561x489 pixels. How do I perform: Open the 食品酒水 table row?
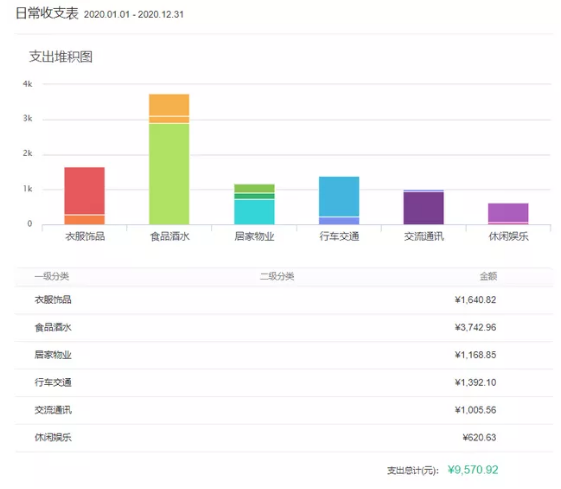pyautogui.click(x=284, y=327)
